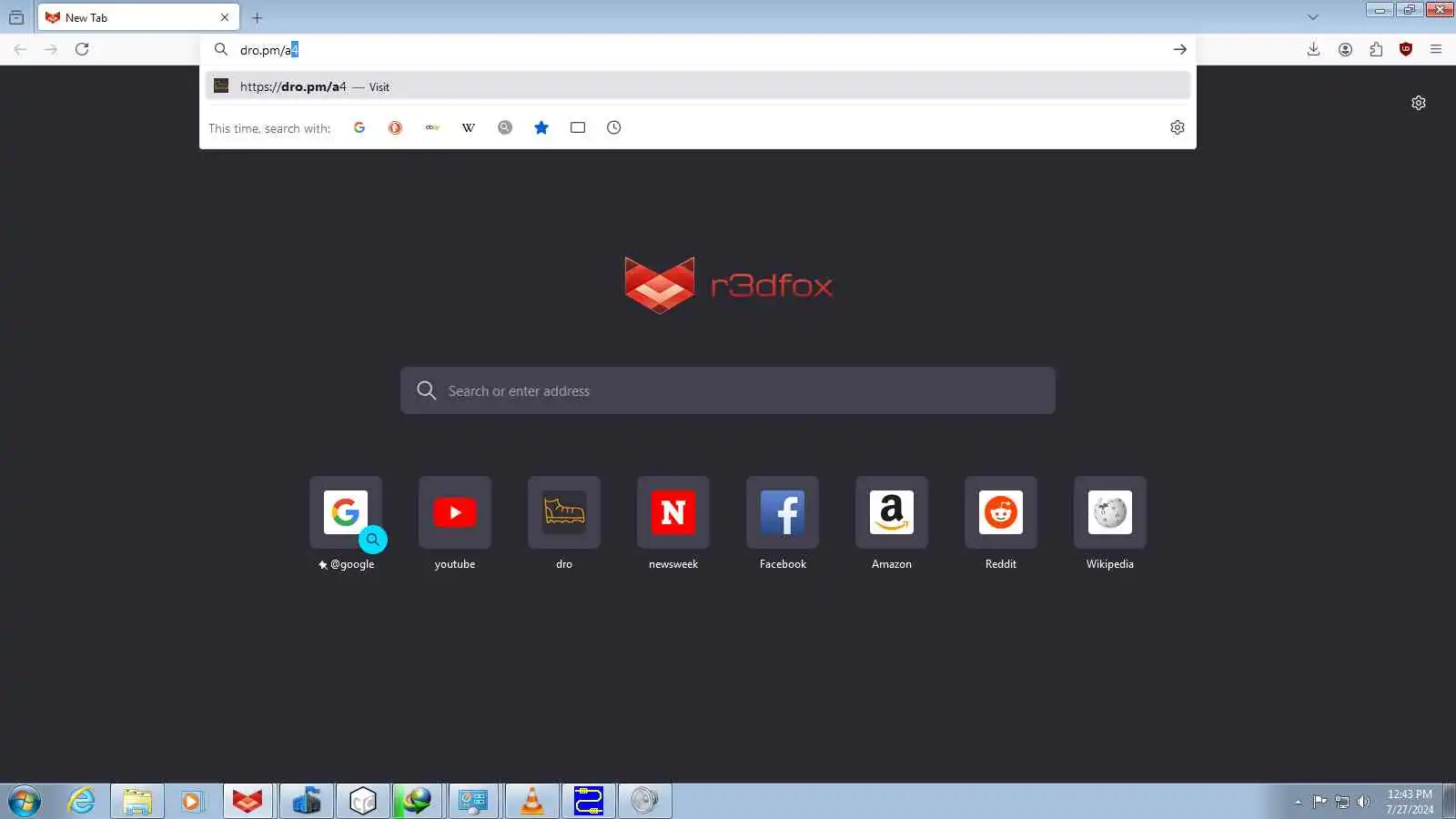The height and width of the screenshot is (819, 1456).
Task: Search bookmarks with star icon
Action: coord(541,127)
